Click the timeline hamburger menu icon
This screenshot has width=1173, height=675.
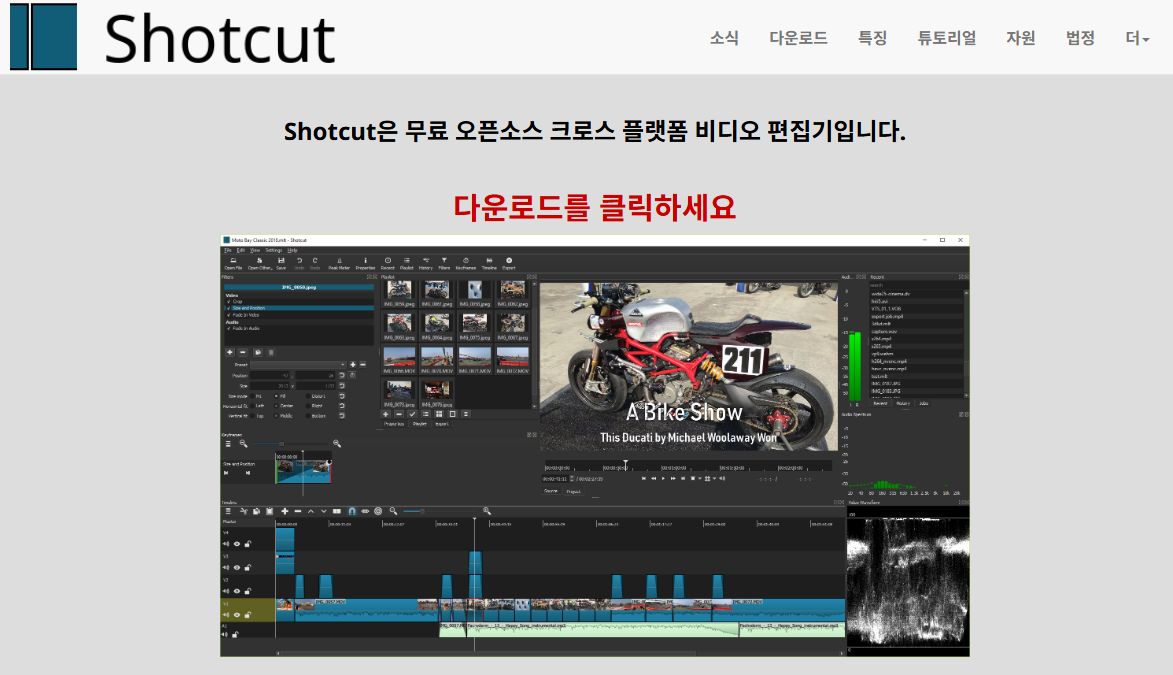[x=228, y=511]
